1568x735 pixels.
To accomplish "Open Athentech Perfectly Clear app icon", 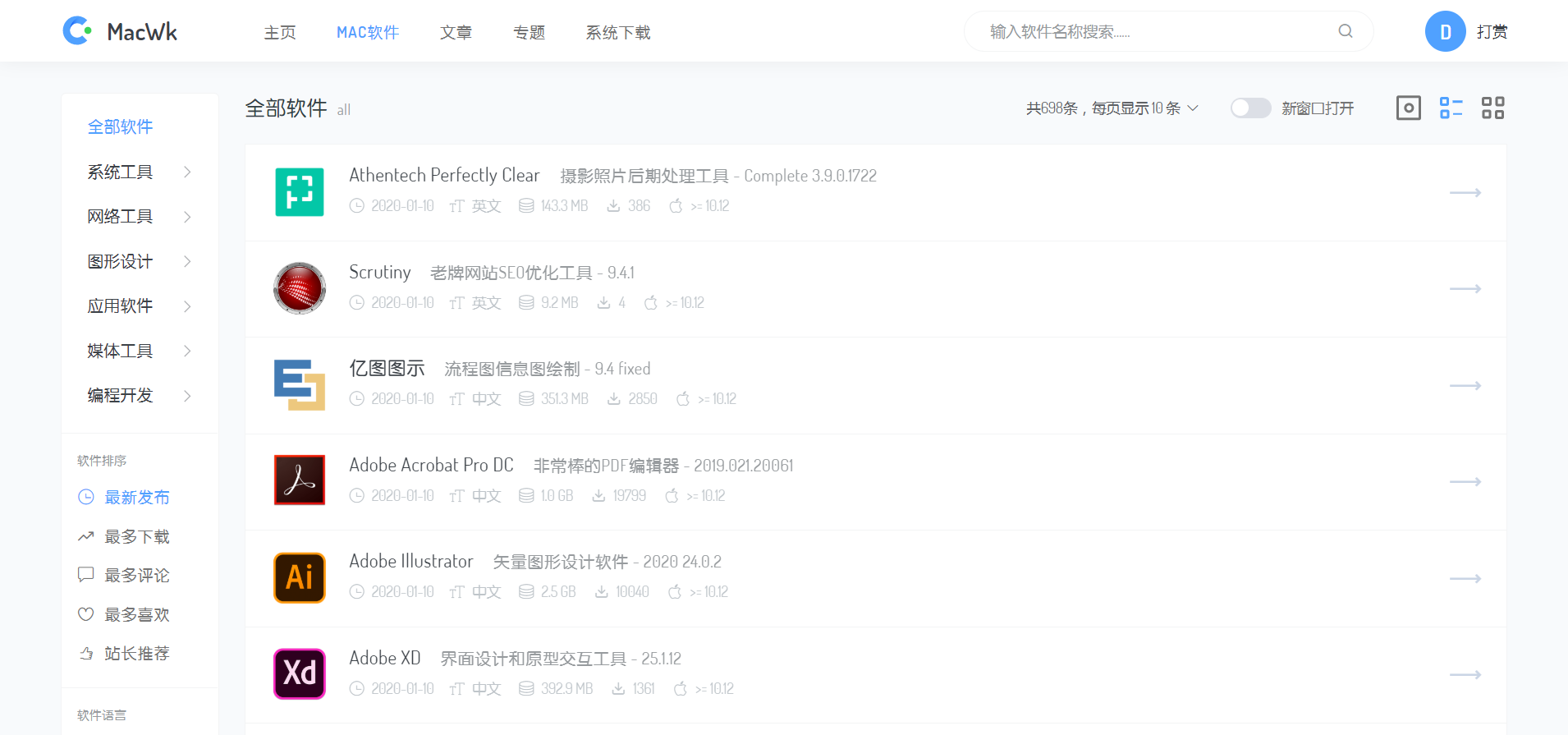I will pos(300,192).
